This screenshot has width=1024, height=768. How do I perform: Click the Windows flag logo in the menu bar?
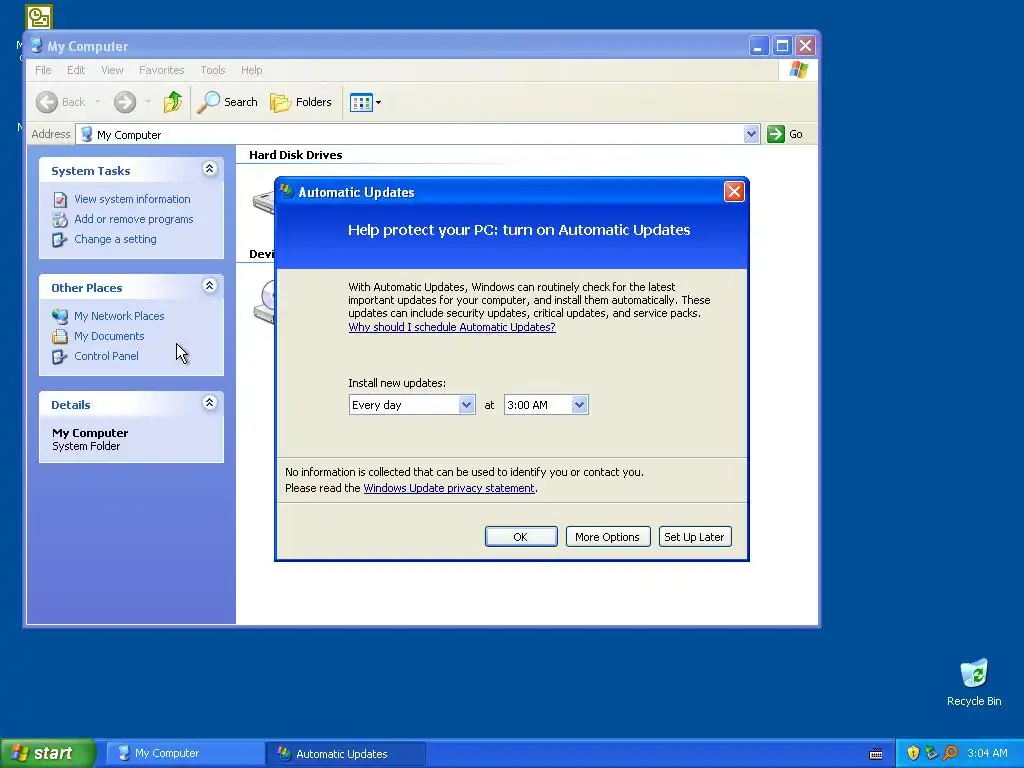coord(798,70)
